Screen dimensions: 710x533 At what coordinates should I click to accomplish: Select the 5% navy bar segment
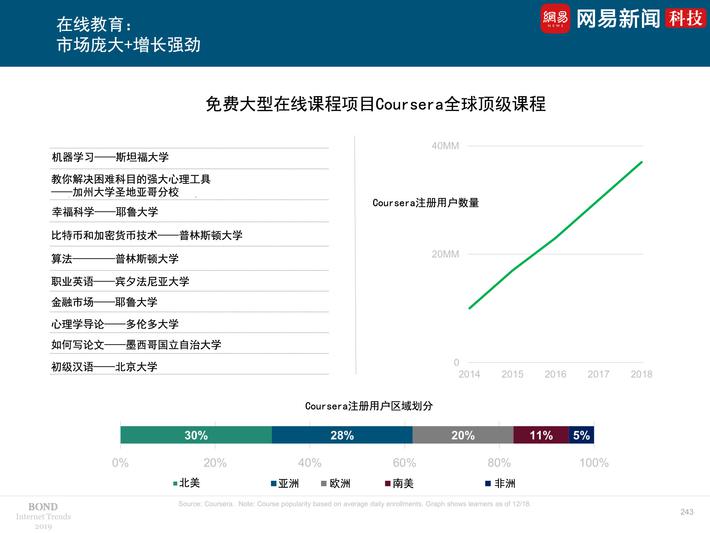click(581, 435)
